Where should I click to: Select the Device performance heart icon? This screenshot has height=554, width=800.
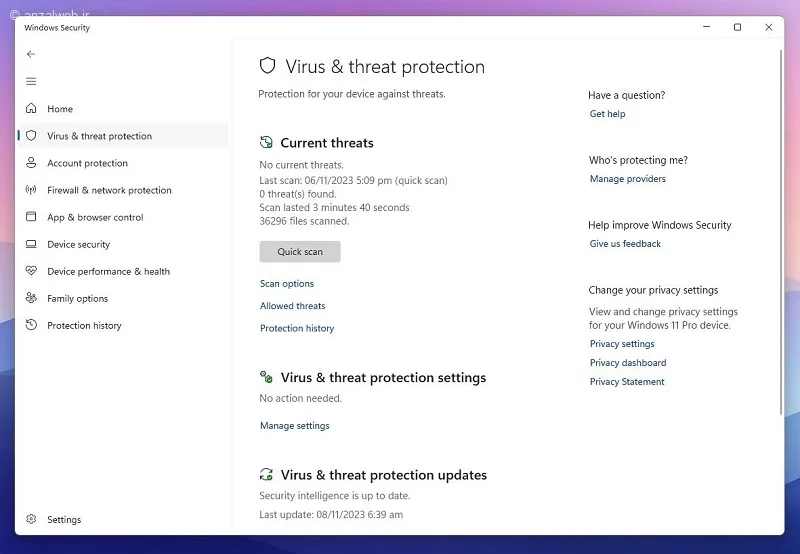click(31, 271)
